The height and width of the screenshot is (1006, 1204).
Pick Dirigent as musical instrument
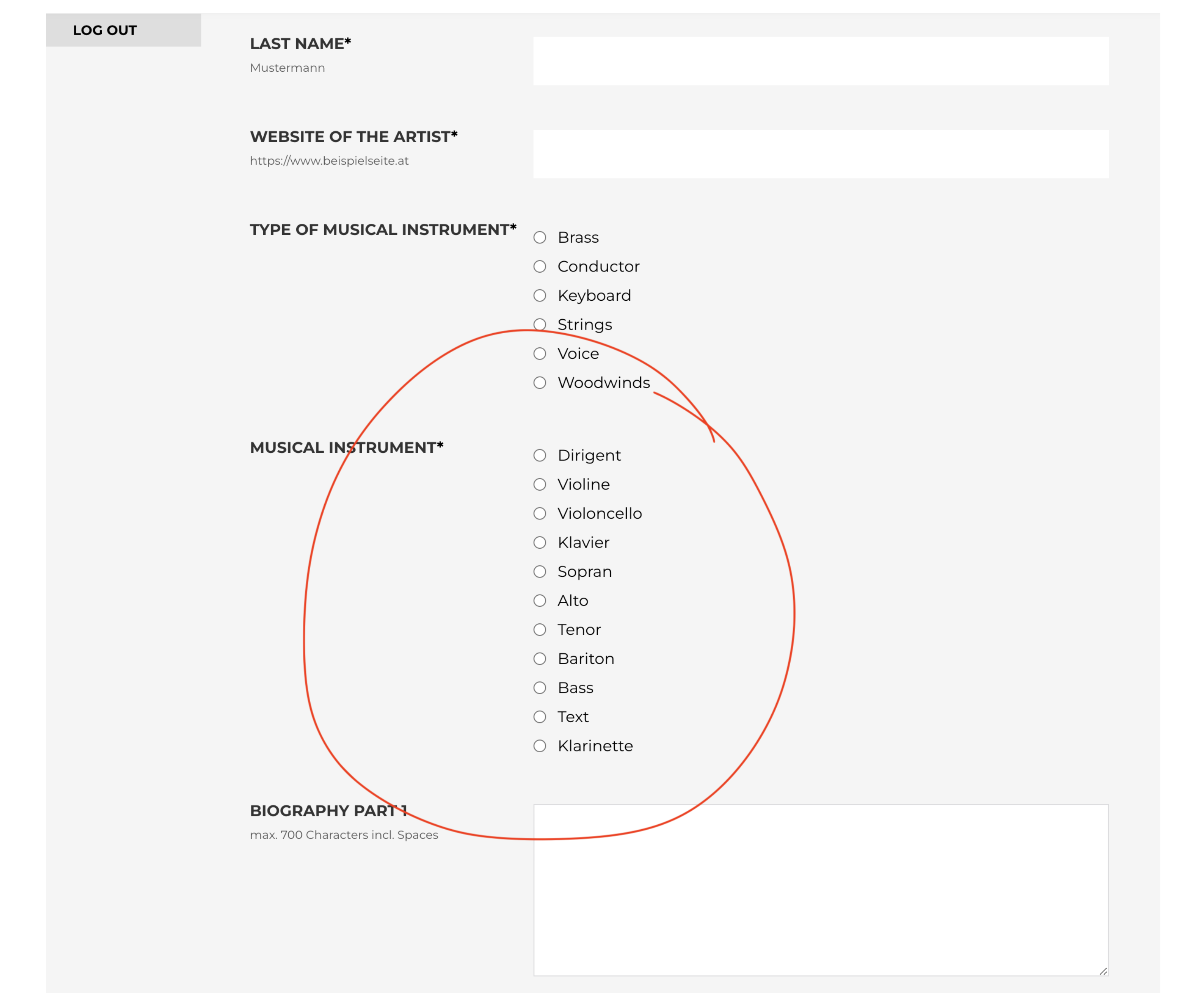coord(539,455)
